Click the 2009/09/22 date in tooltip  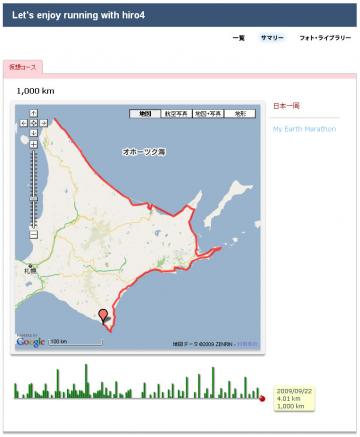coord(294,391)
